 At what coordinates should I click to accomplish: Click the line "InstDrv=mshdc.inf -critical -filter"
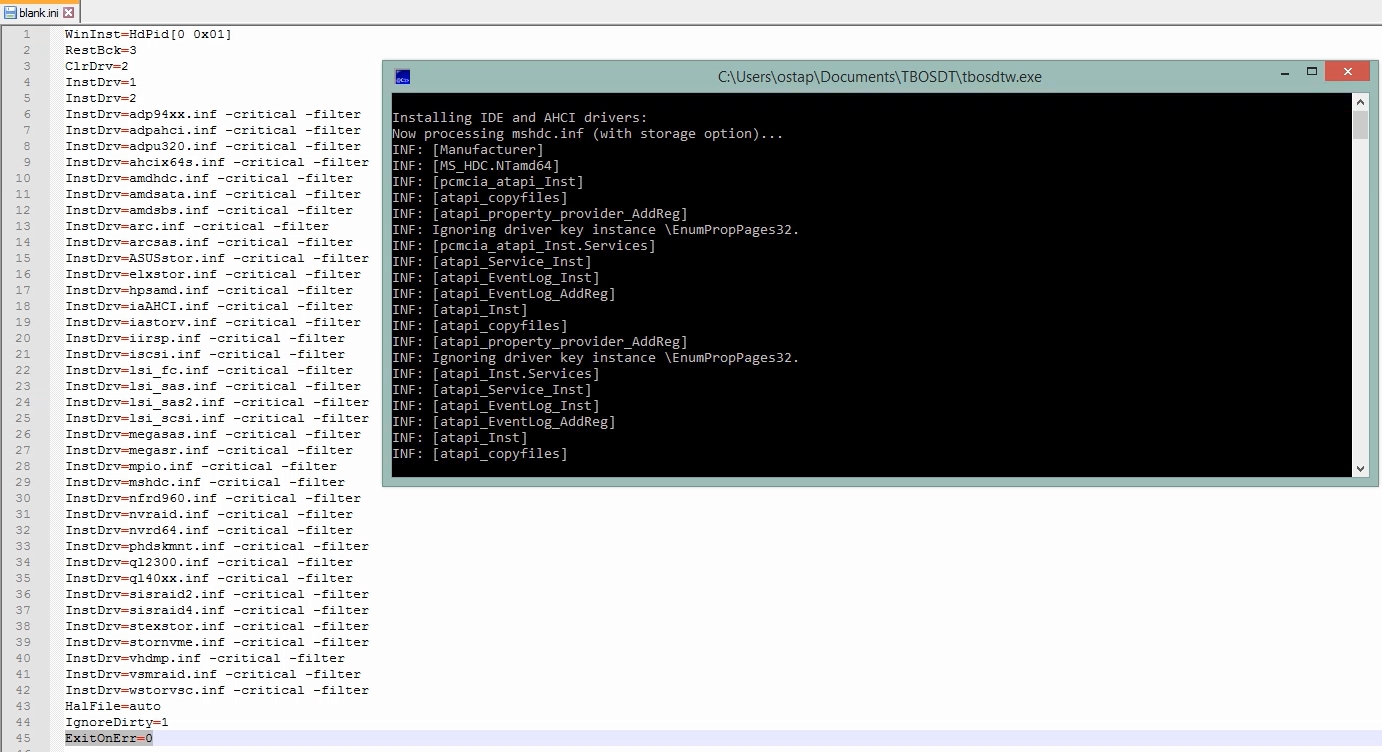[205, 482]
